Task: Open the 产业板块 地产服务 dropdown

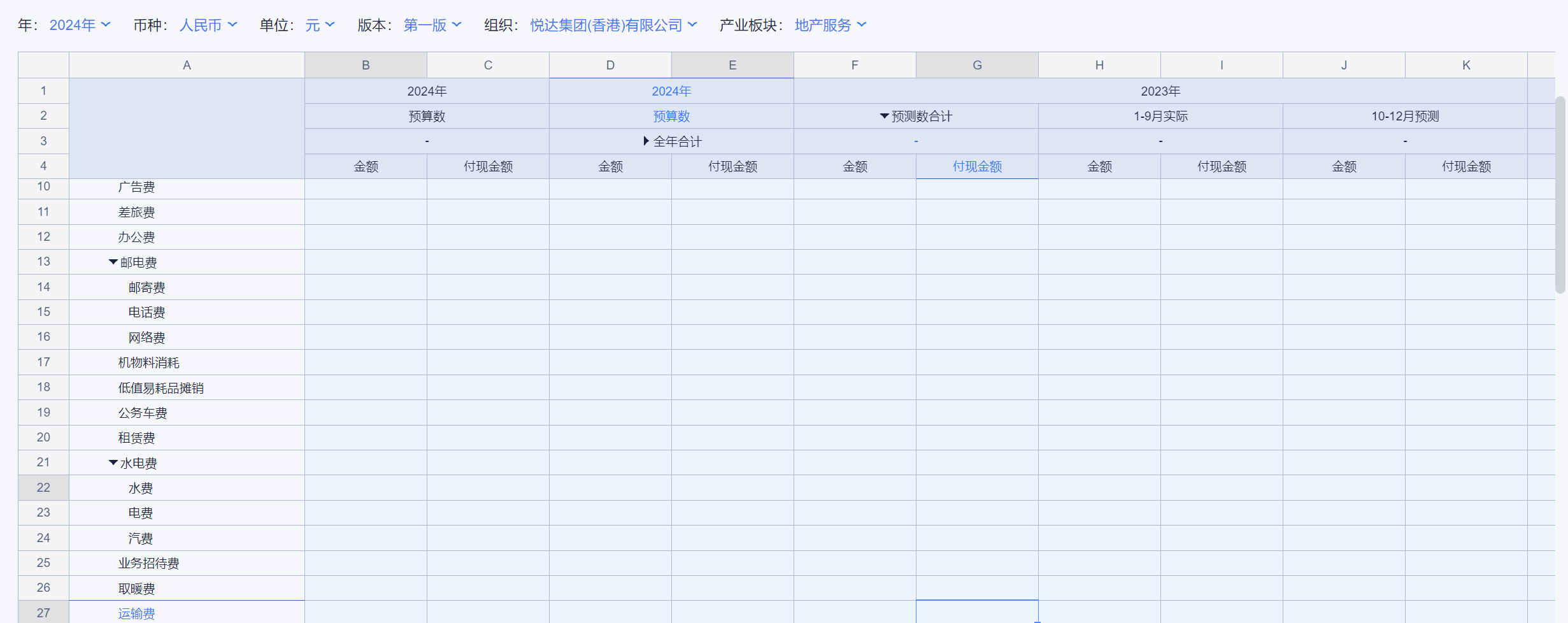Action: [830, 25]
